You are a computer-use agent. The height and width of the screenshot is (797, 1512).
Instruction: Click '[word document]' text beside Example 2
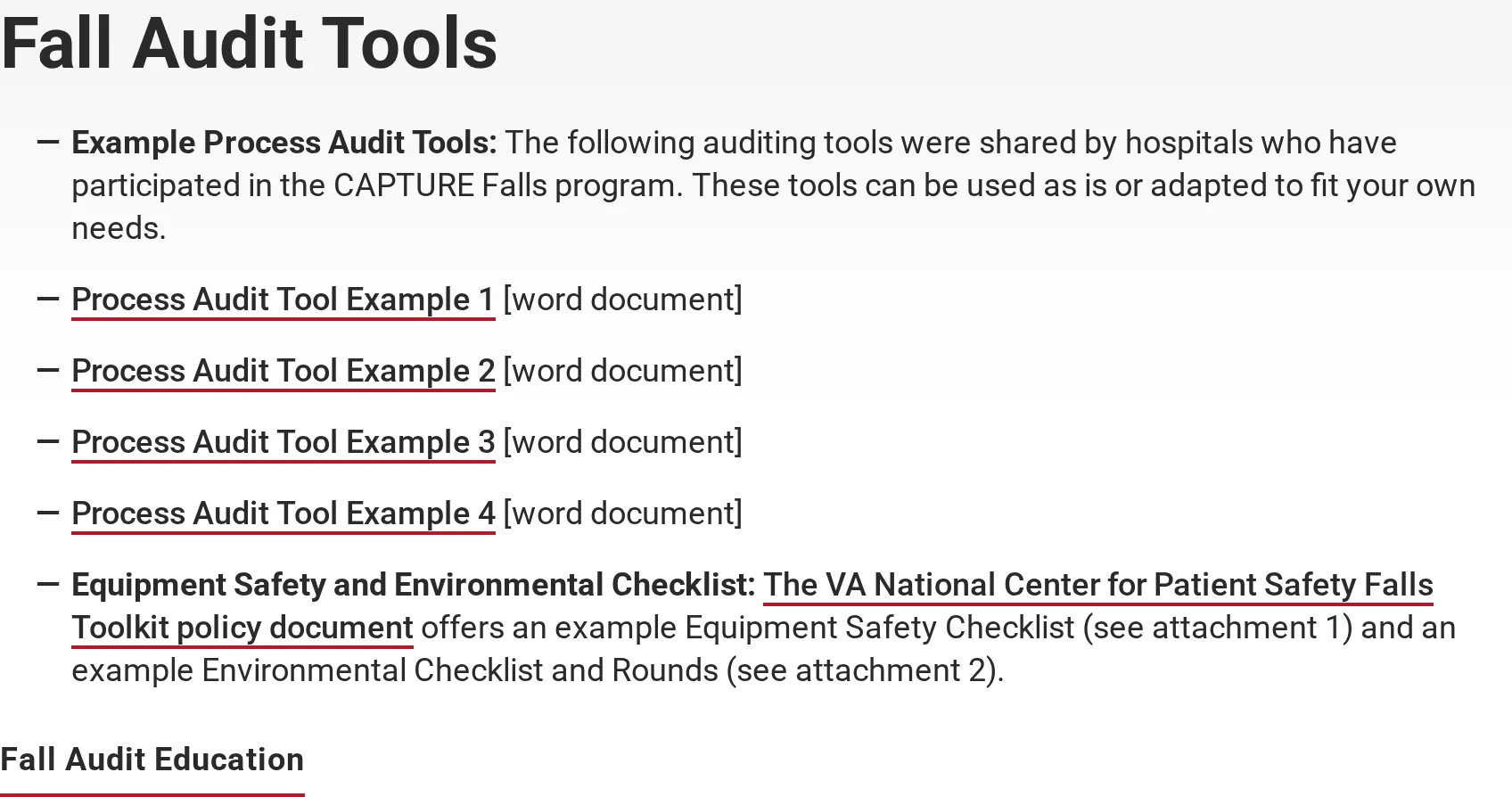[622, 371]
